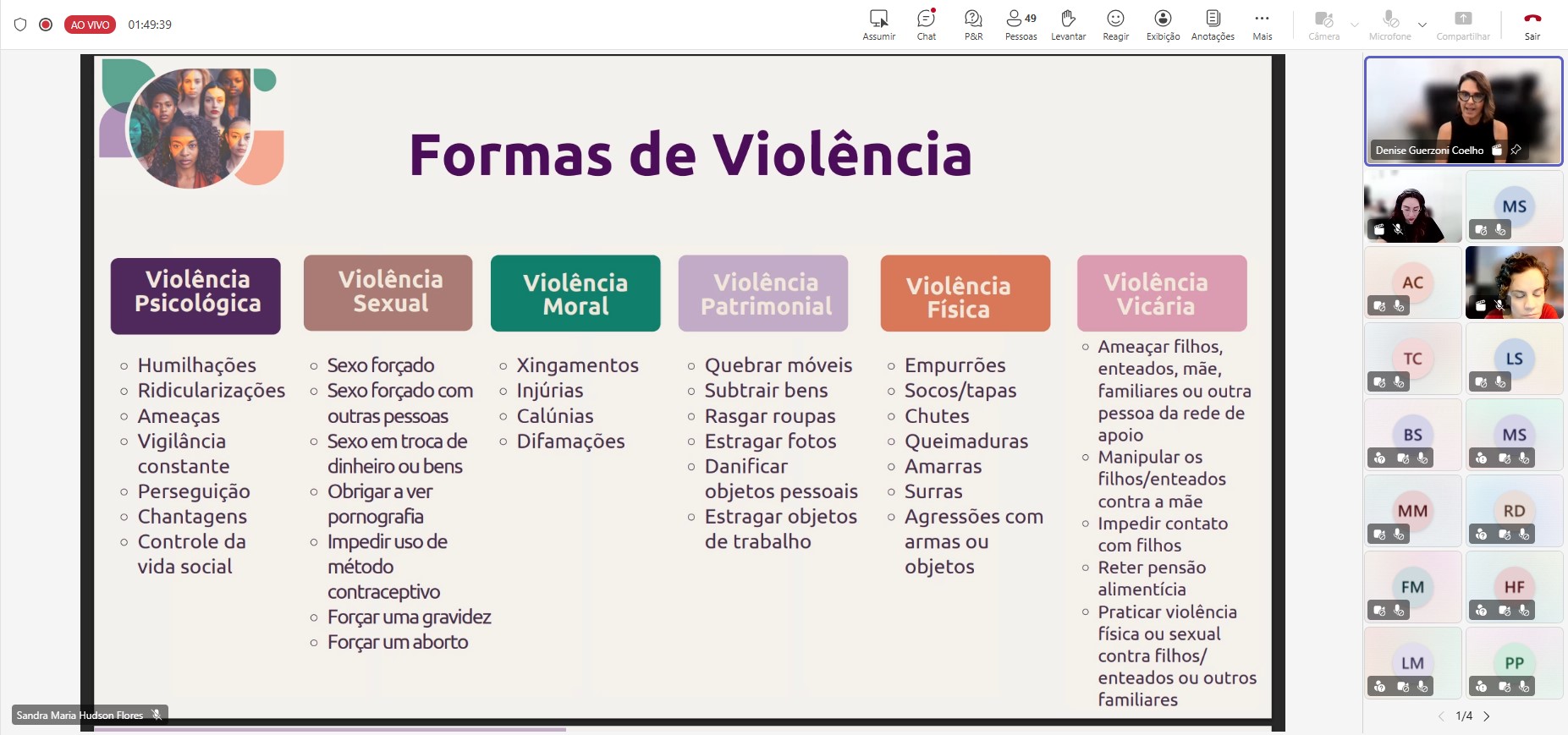Image resolution: width=1568 pixels, height=735 pixels.
Task: Click the mic-off icon on TC tile
Action: (1399, 382)
